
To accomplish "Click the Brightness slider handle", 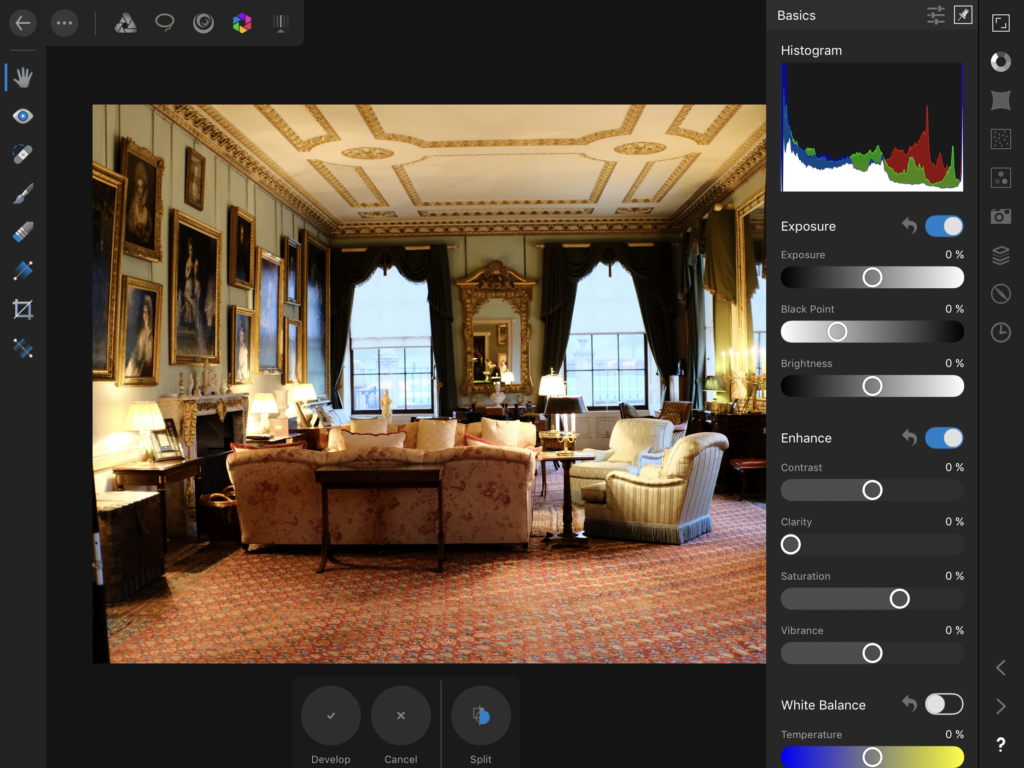I will (x=872, y=386).
